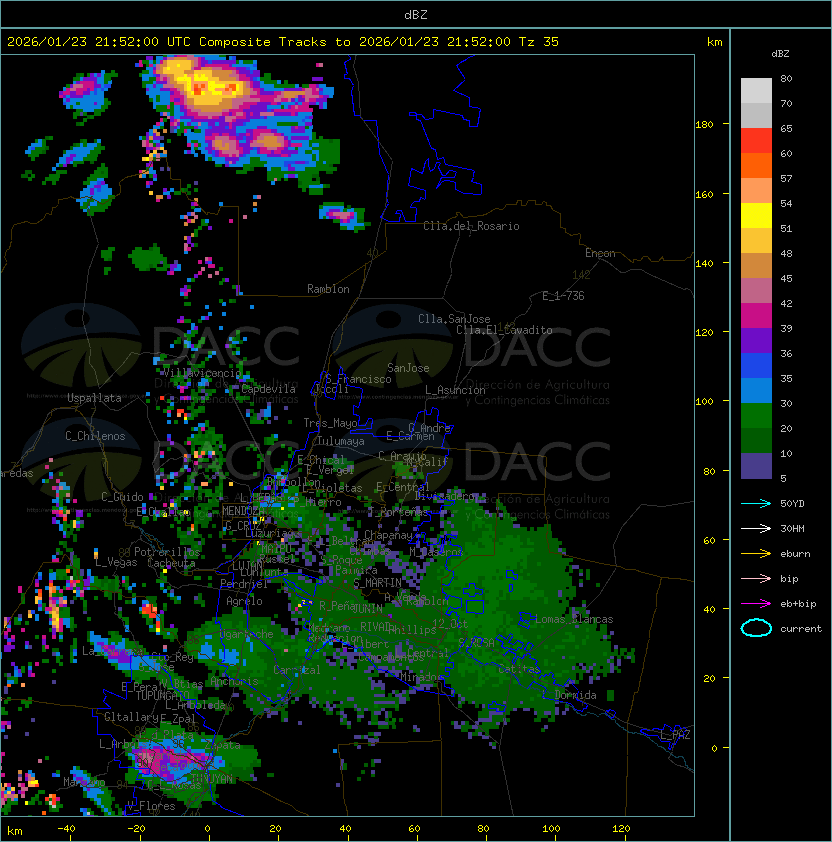Click the Clla.SanJose label

coord(454,319)
